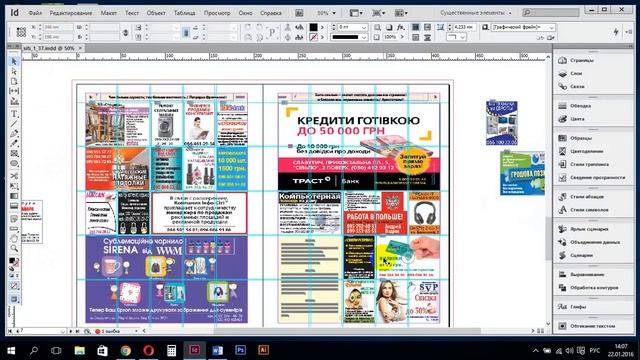Open Word from the Windows taskbar
This screenshot has height=360, width=640.
tap(218, 350)
